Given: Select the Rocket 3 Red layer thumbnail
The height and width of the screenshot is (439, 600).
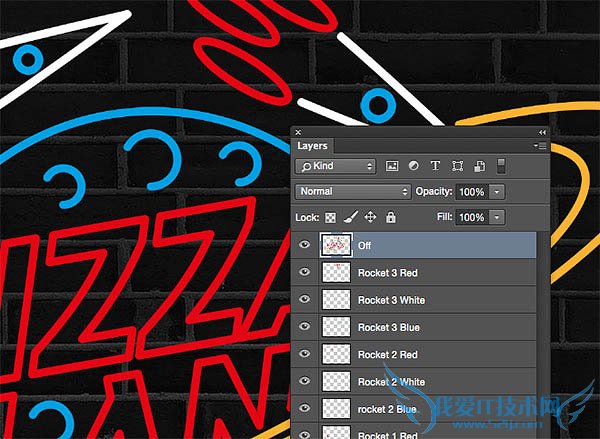Looking at the screenshot, I should pos(336,273).
